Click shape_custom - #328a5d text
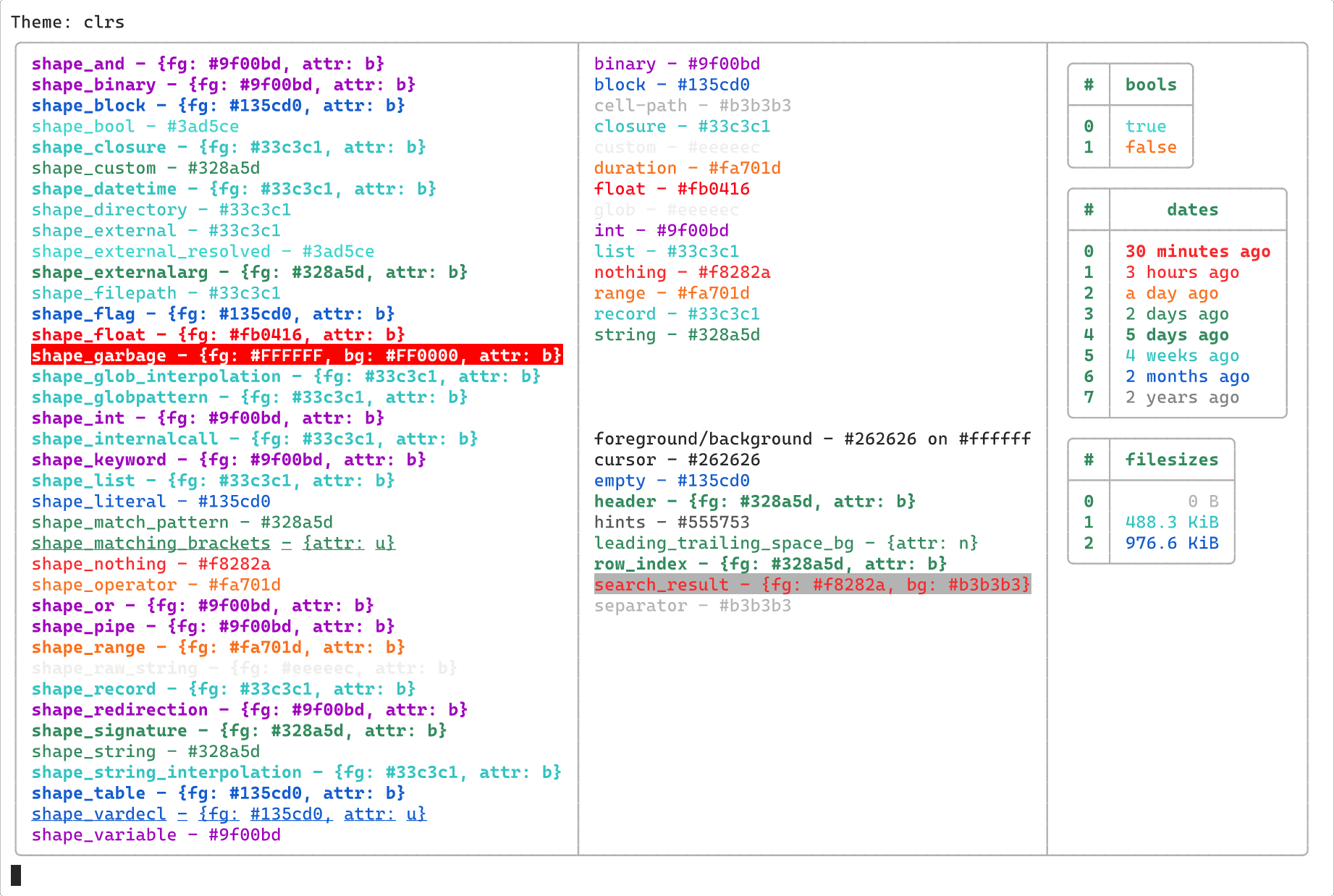 [145, 169]
